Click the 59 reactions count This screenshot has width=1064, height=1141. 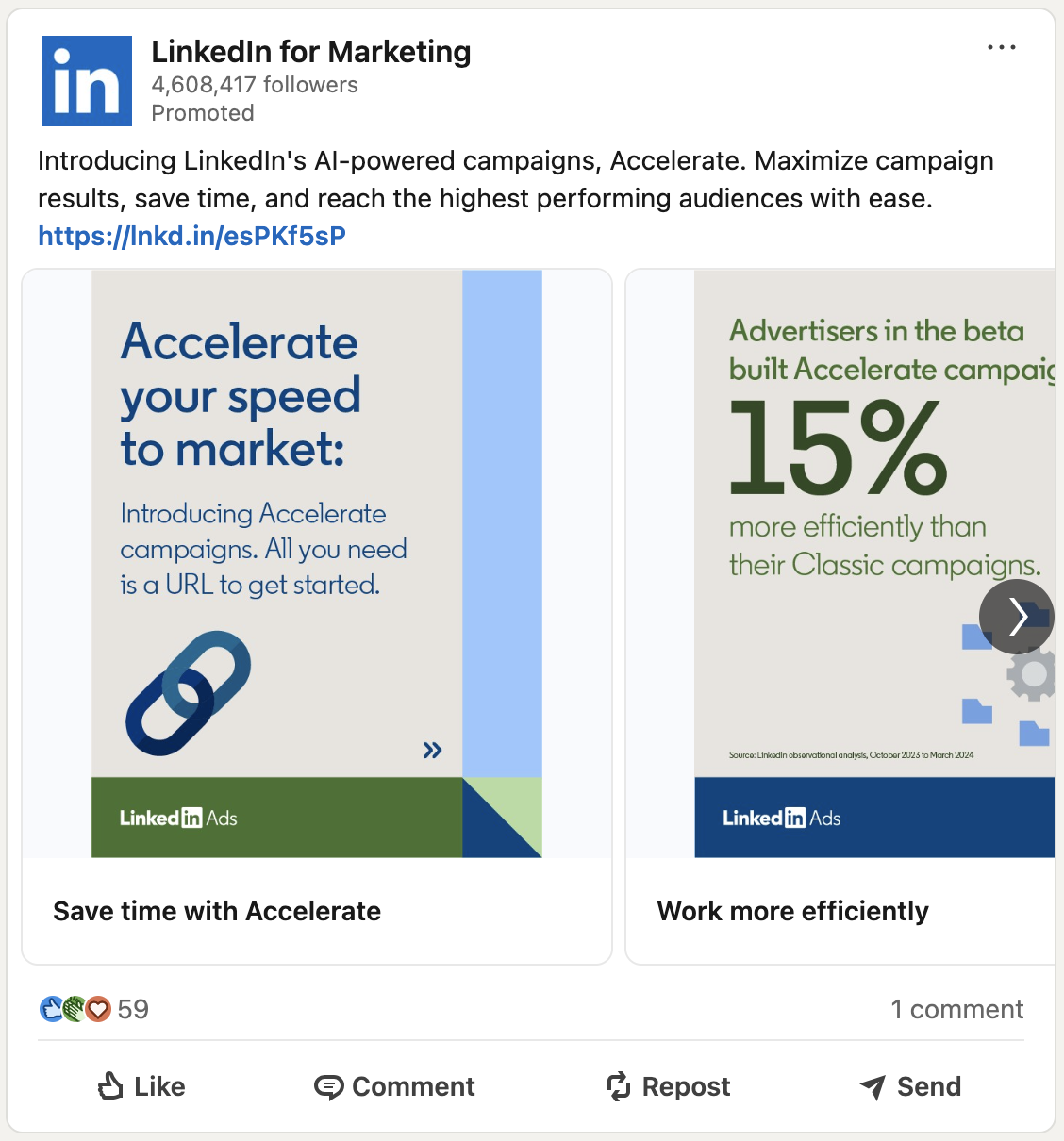pos(135,1008)
